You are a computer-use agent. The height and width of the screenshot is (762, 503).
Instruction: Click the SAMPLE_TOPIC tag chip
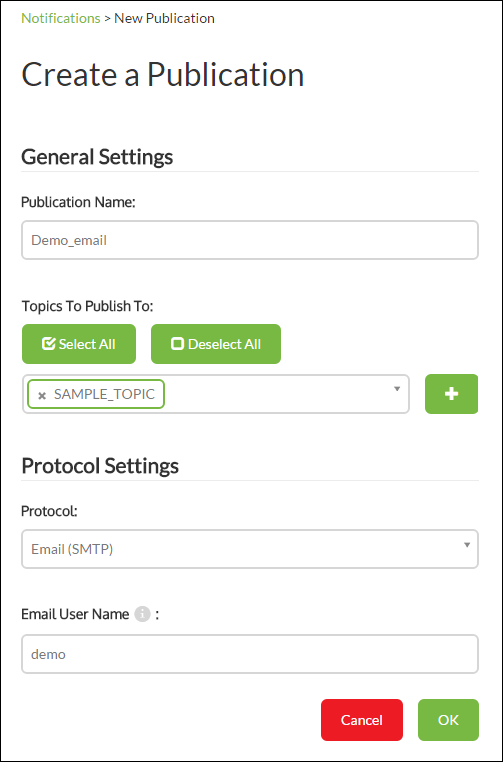(x=96, y=394)
